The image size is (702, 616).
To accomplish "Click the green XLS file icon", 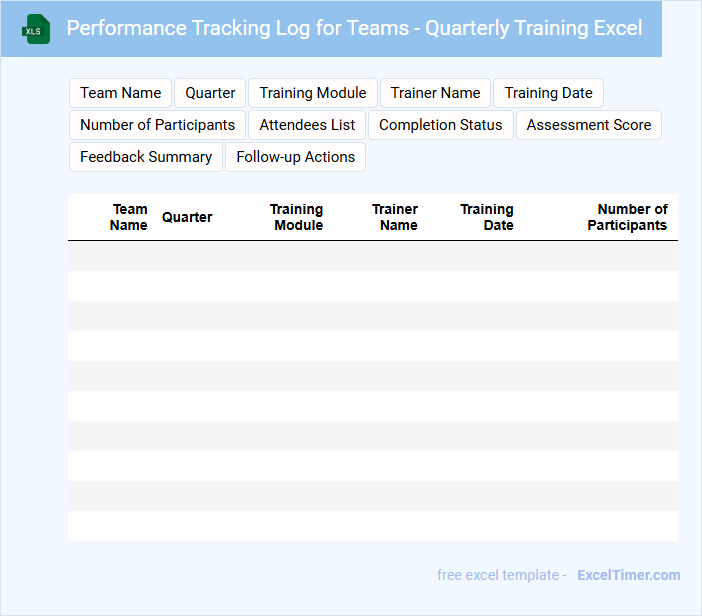I will (x=37, y=29).
